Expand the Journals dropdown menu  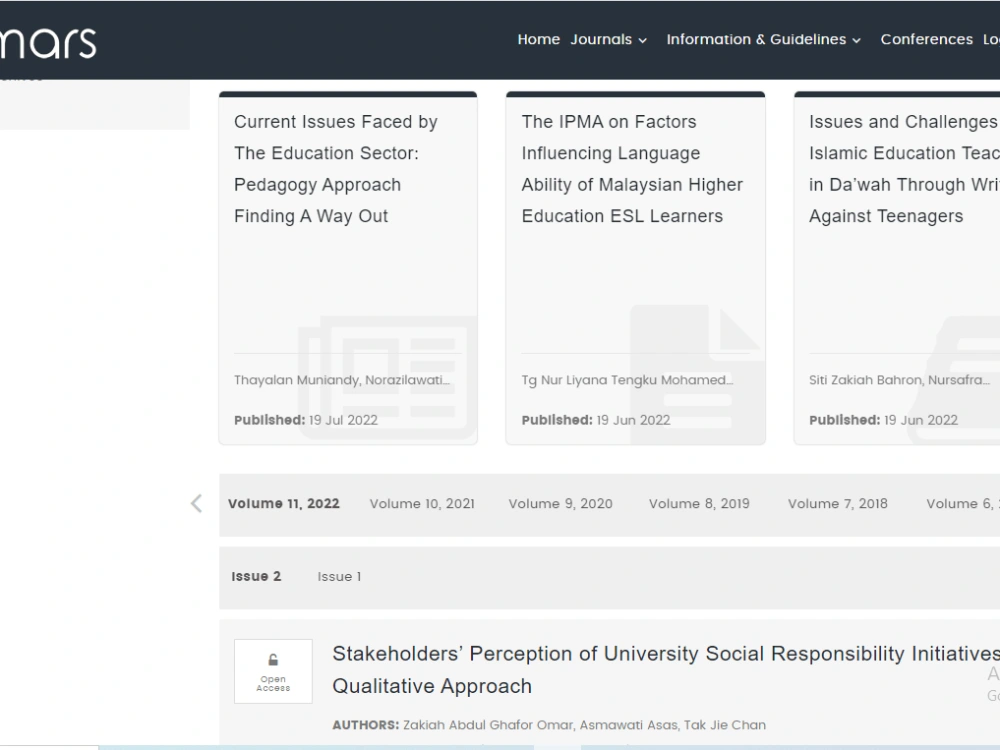click(608, 40)
